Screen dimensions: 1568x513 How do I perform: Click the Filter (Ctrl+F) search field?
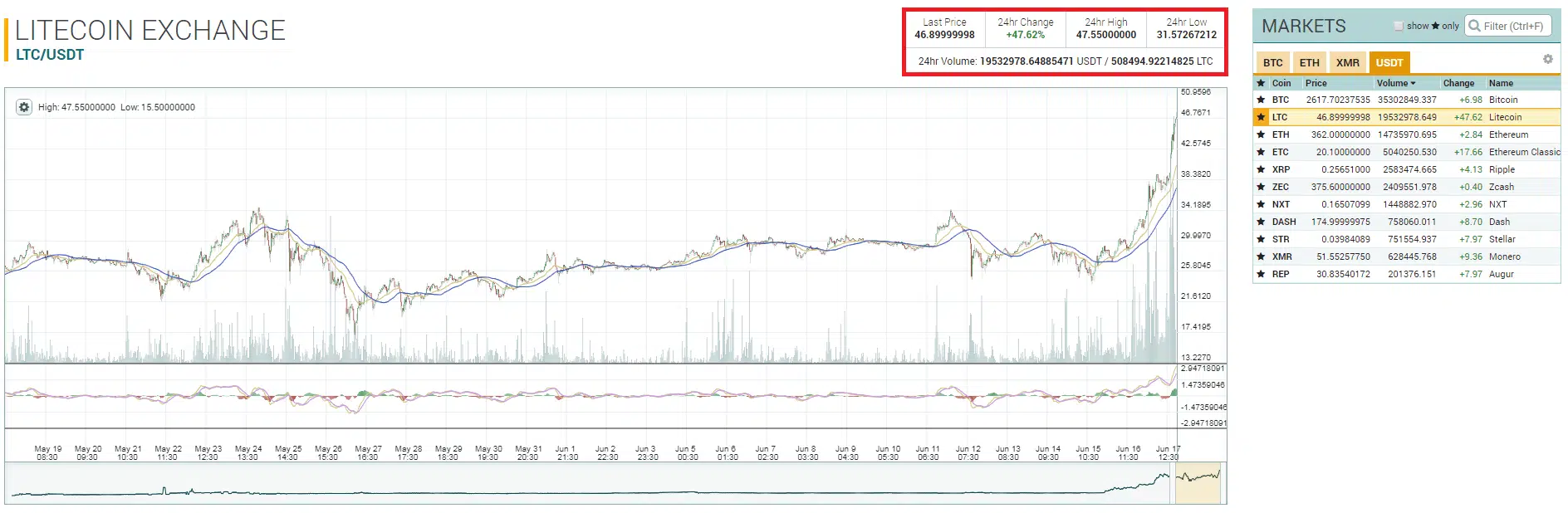click(1507, 26)
